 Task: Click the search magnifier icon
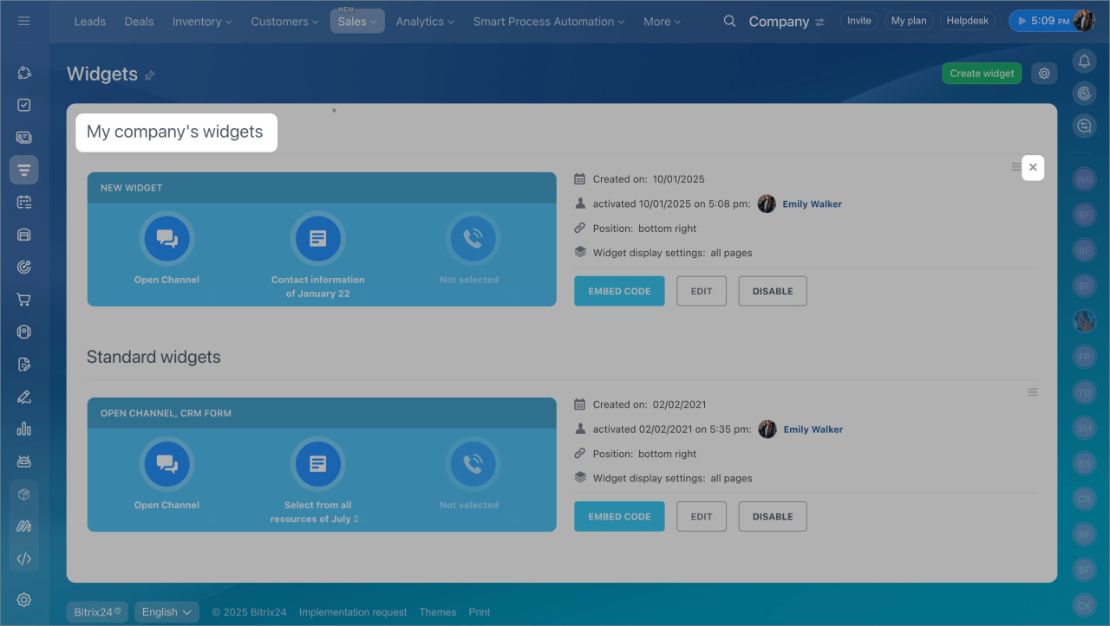point(729,21)
